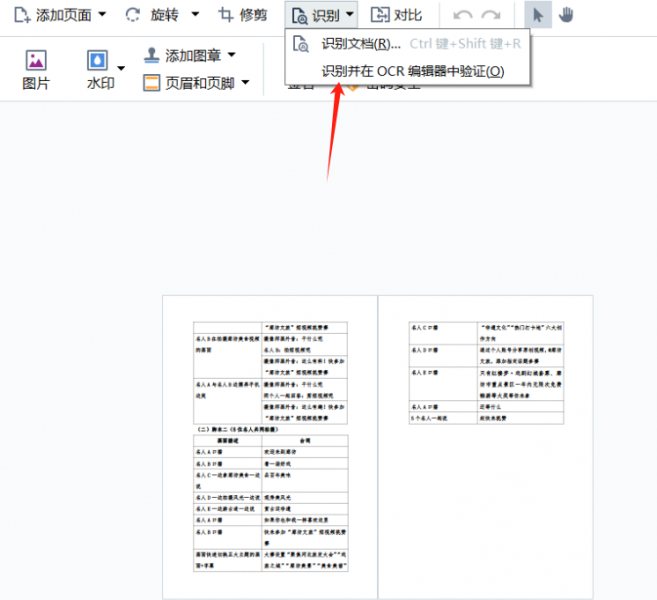This screenshot has width=657, height=600.
Task: Open the 旋转 dropdown arrow
Action: (x=195, y=14)
